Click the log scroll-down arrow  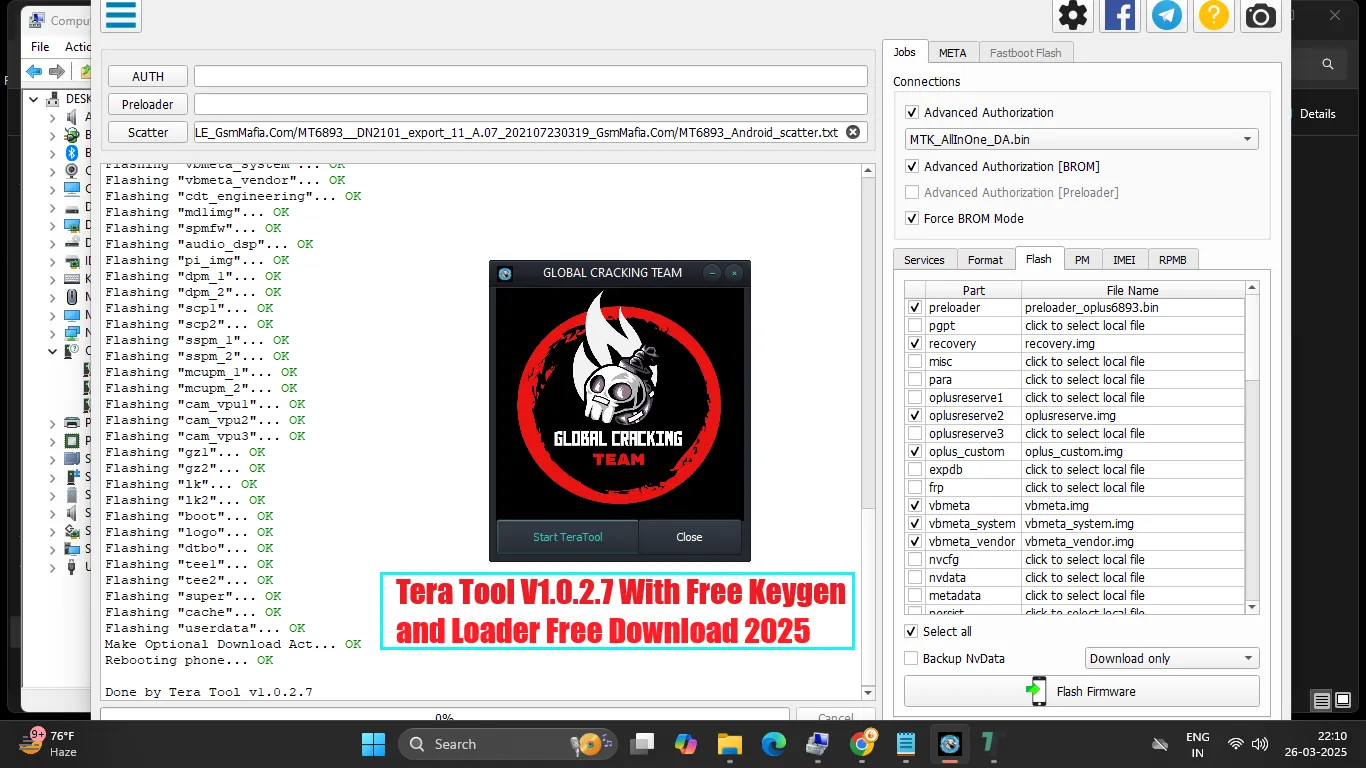click(x=868, y=692)
